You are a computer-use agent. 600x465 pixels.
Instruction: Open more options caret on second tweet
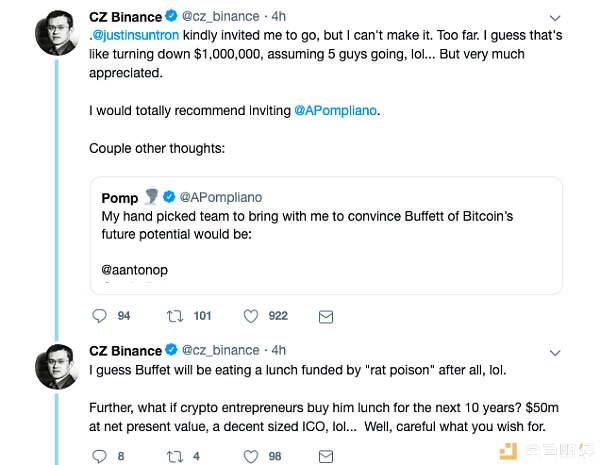coord(555,351)
